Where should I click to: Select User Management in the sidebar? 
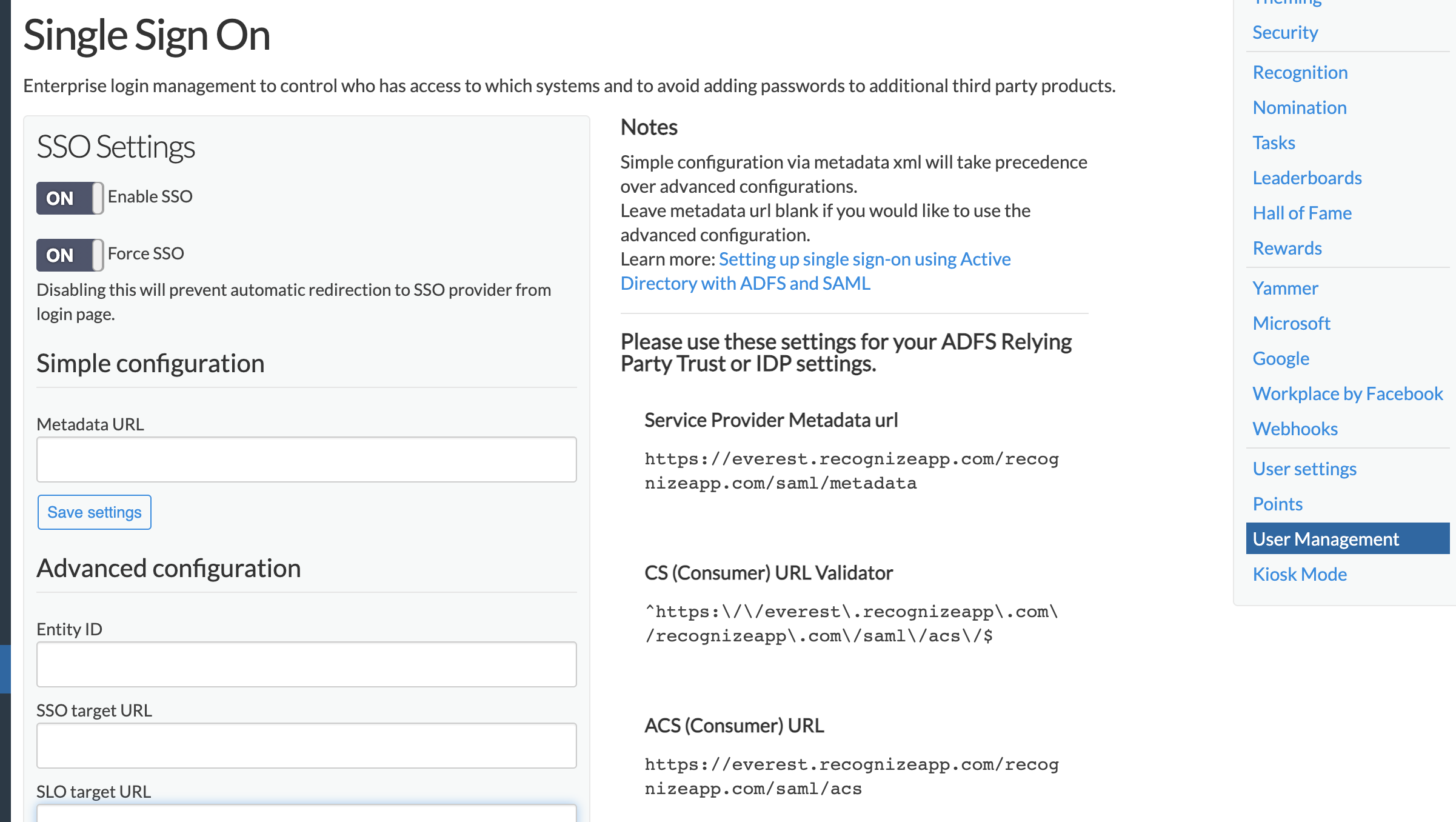coord(1347,538)
